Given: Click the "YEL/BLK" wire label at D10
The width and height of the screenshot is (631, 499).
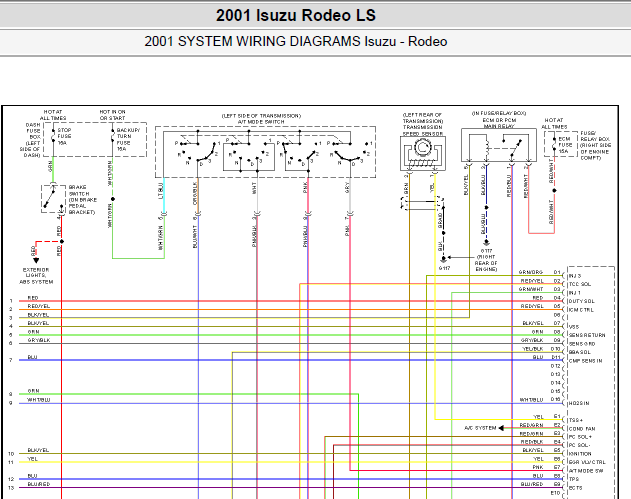Looking at the screenshot, I should click(533, 349).
